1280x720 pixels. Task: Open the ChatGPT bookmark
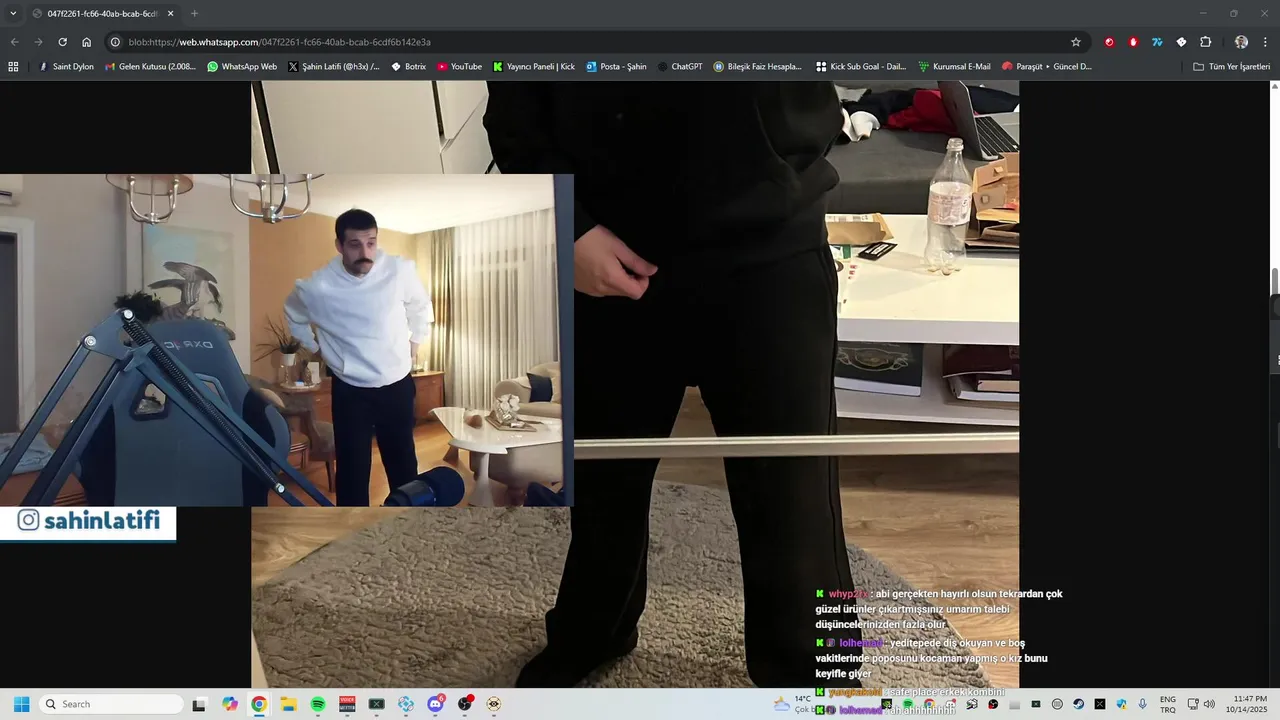pyautogui.click(x=680, y=67)
